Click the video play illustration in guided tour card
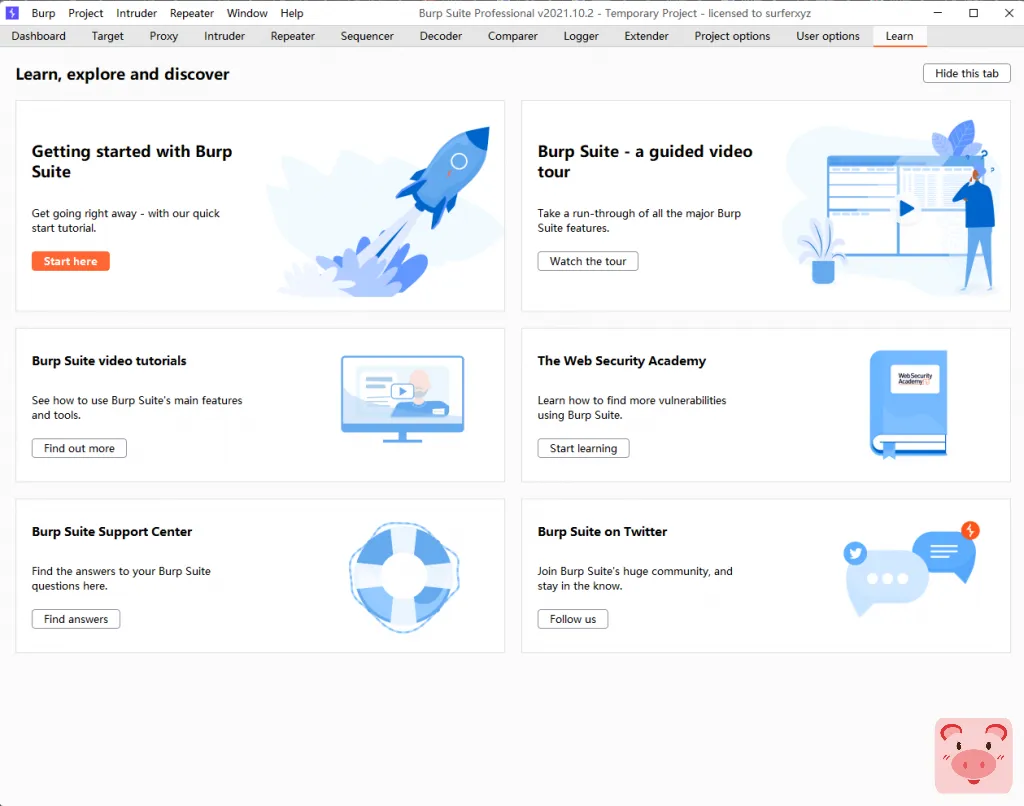Screen dimensions: 1024x806 tap(893, 206)
